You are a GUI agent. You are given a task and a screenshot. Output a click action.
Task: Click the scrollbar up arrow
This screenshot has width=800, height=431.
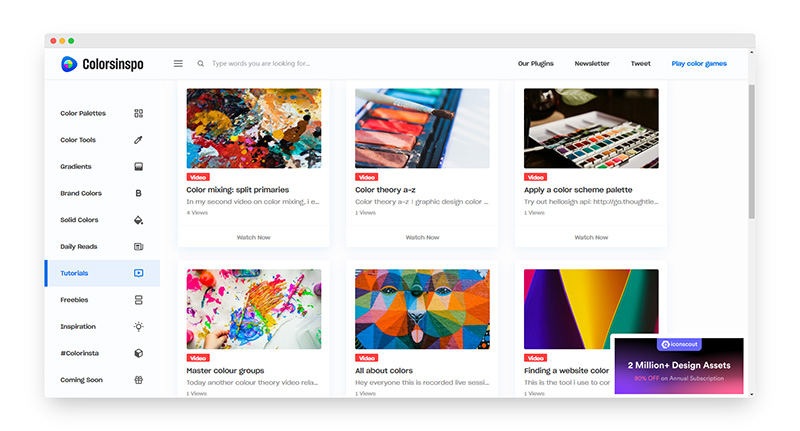click(x=752, y=52)
